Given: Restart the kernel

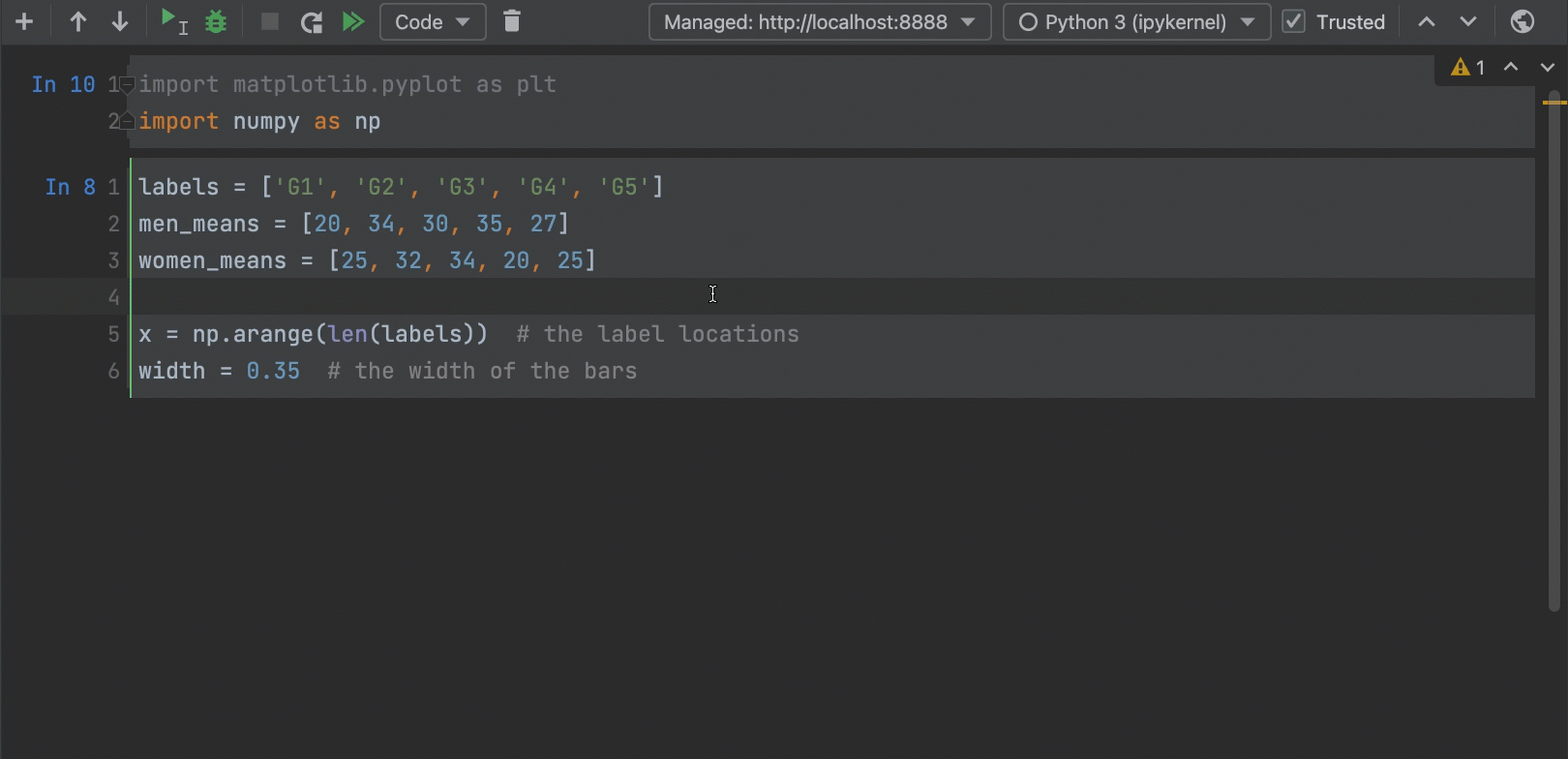Looking at the screenshot, I should point(312,21).
